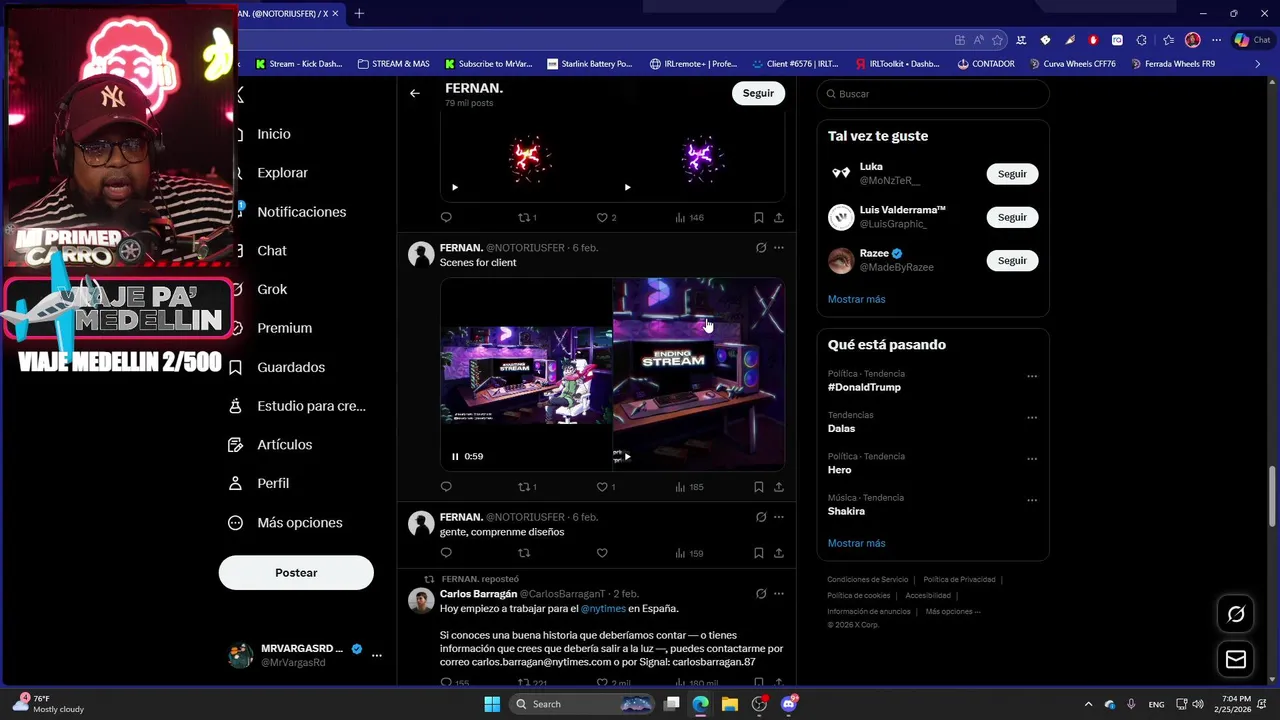Click the Windows taskbar Search box

(x=582, y=704)
